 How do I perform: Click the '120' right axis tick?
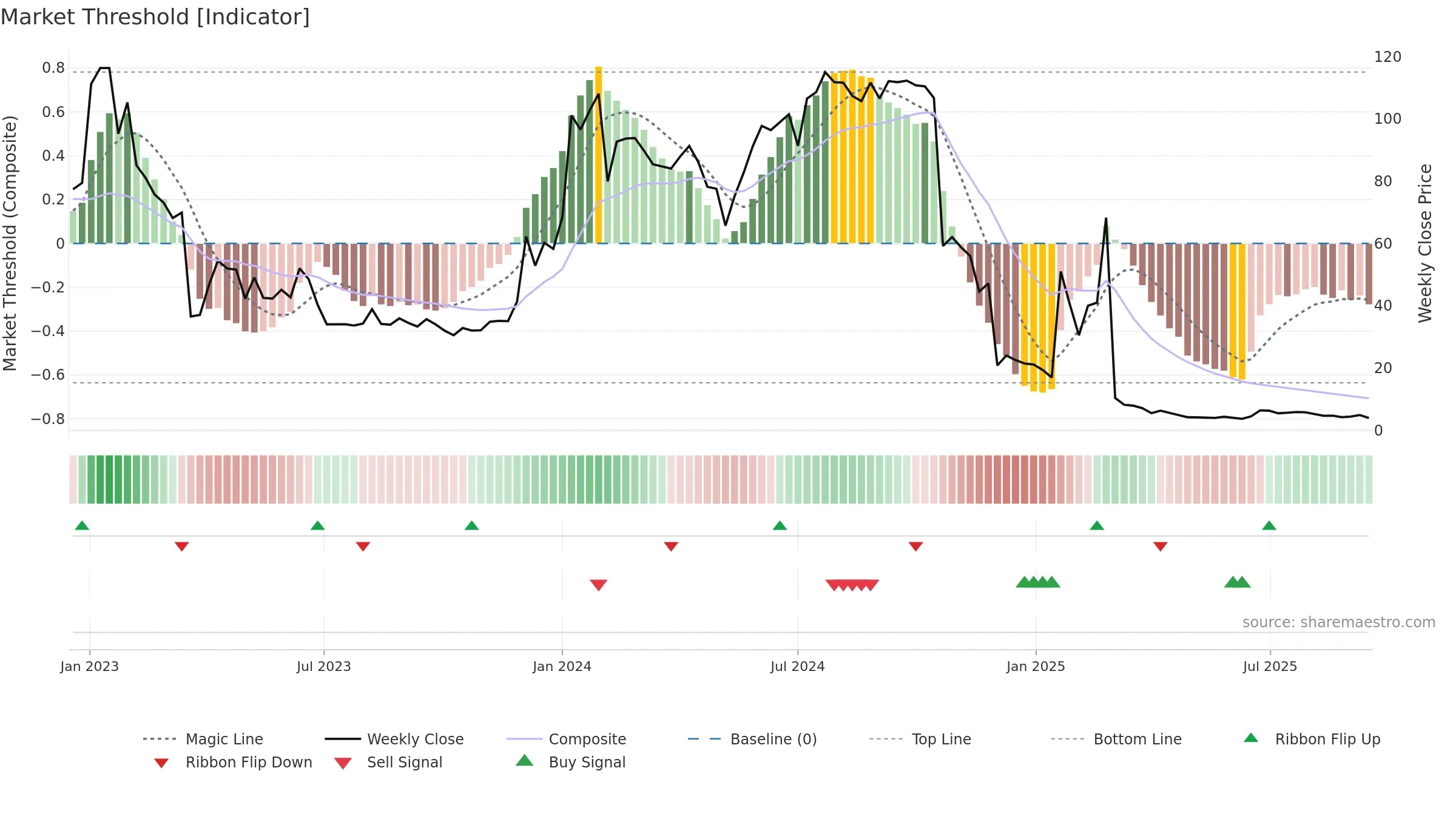point(1388,57)
